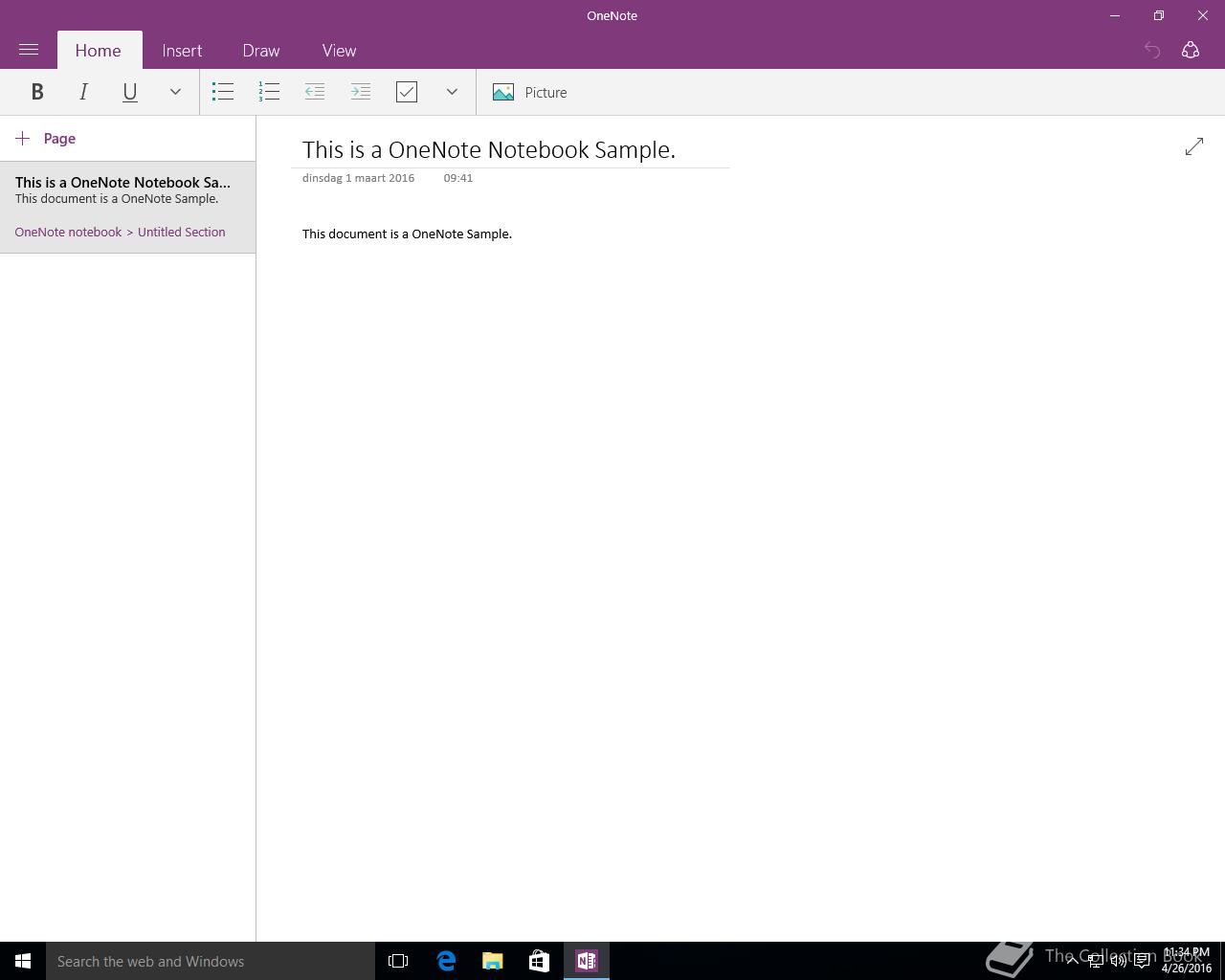Click the page date dinsdag 1 maart 2016
Image resolution: width=1225 pixels, height=980 pixels.
tap(358, 178)
